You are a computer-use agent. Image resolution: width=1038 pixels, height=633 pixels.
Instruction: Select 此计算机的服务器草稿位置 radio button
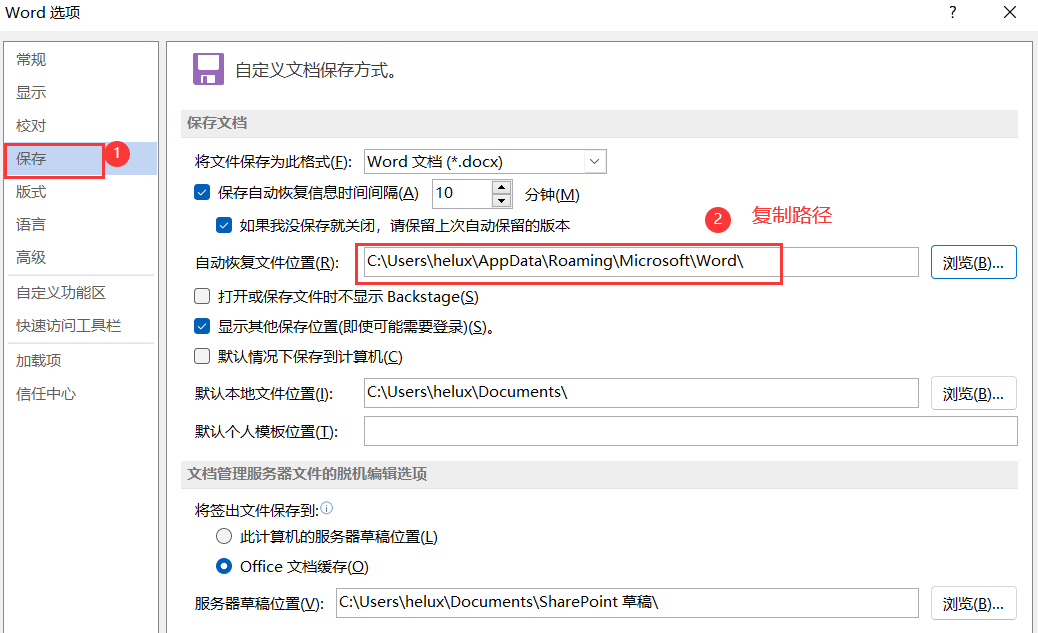click(224, 536)
